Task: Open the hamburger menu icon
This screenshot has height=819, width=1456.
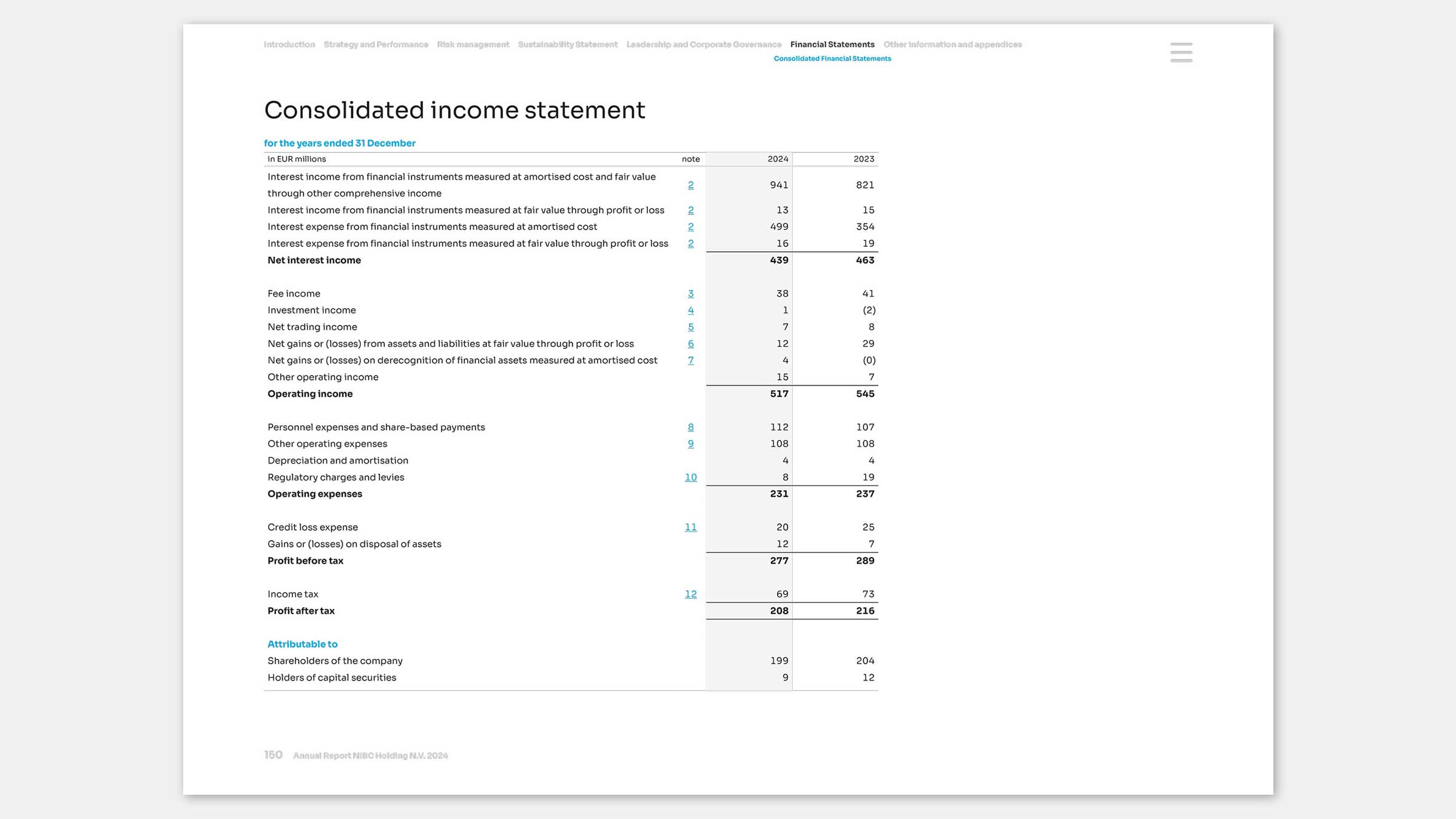Action: 1181,52
